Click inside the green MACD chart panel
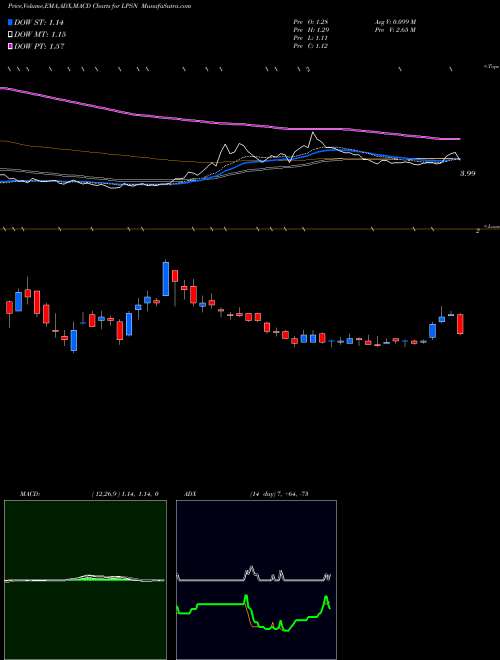 [85, 580]
